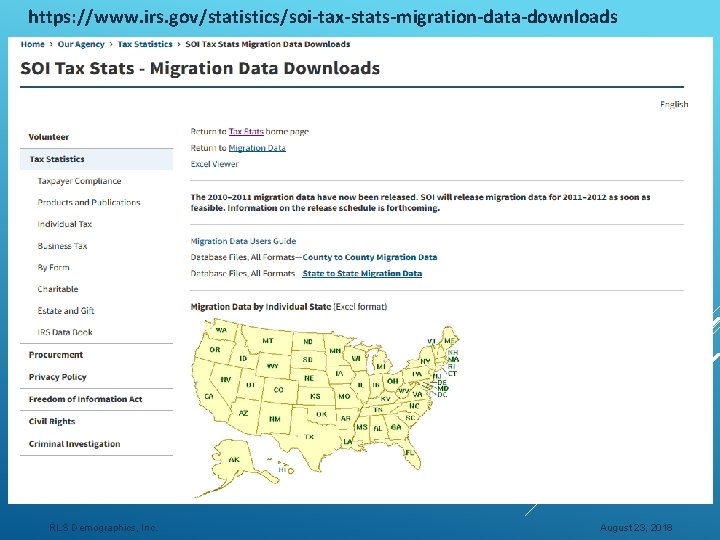This screenshot has width=720, height=540.
Task: Open the Tax Statistics breadcrumb link
Action: (145, 44)
